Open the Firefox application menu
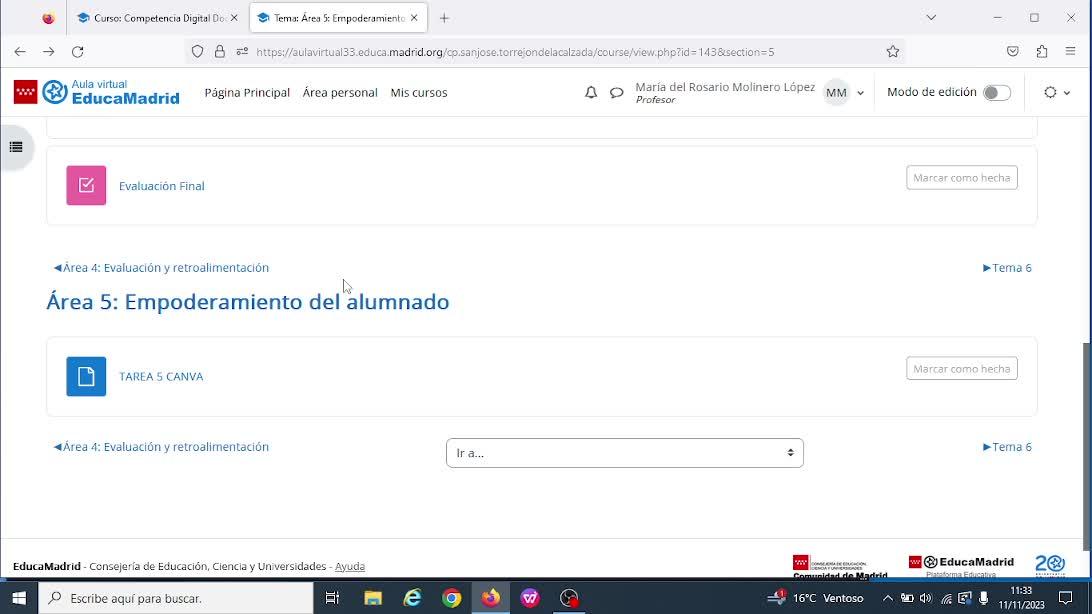The width and height of the screenshot is (1092, 614). (x=1070, y=52)
